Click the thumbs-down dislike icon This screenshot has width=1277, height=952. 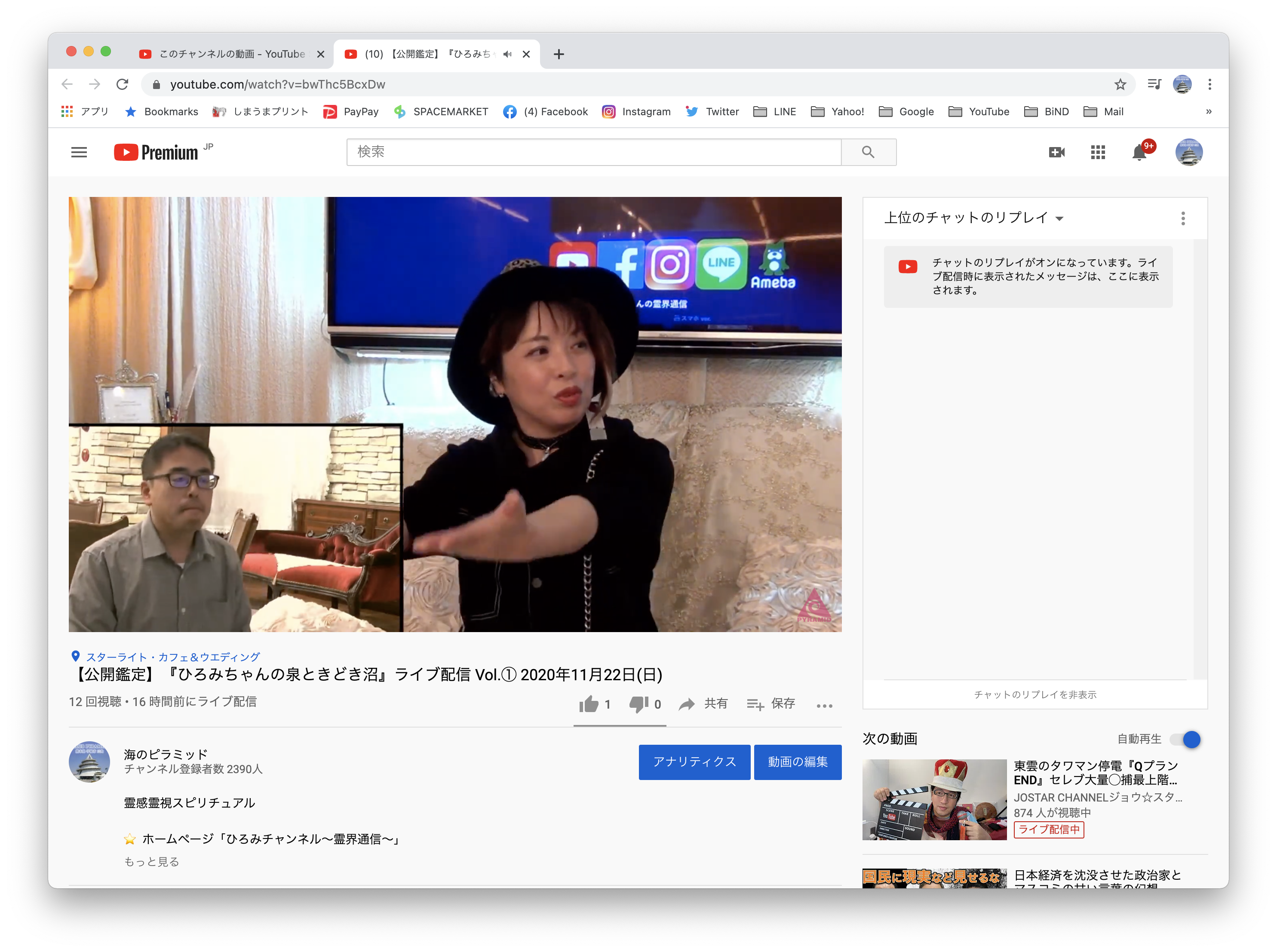[638, 703]
